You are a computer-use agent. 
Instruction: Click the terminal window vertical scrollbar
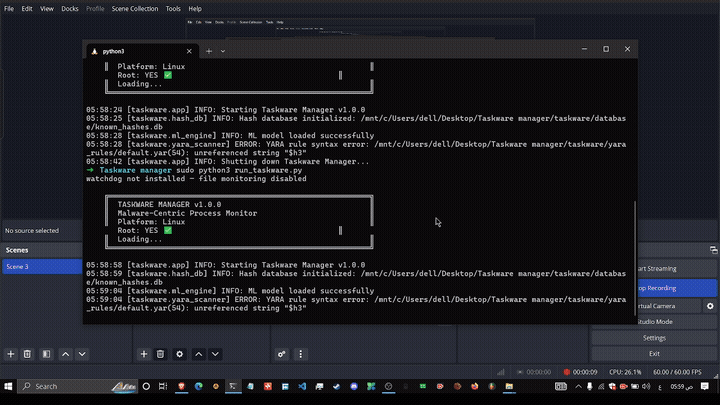635,257
